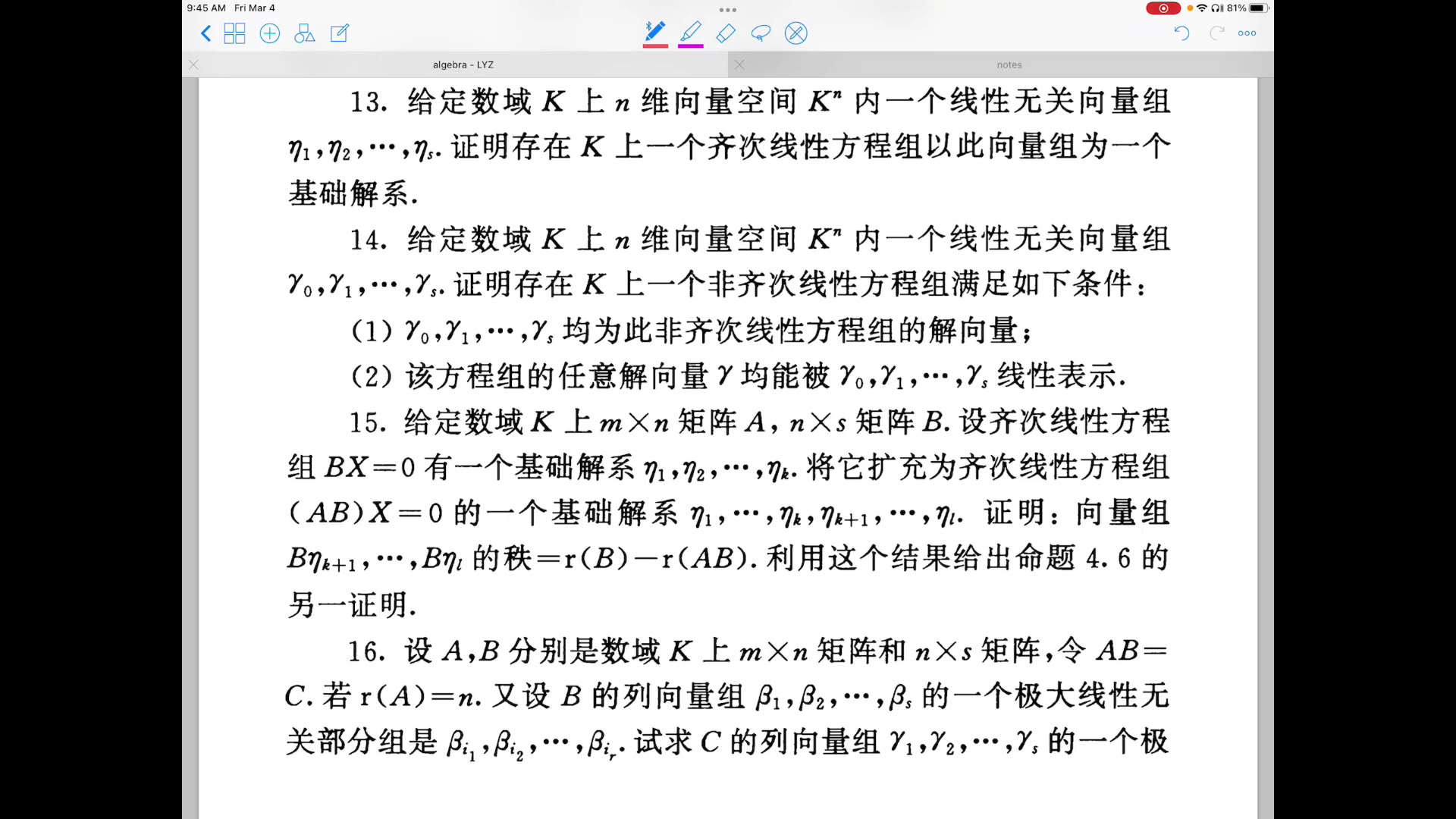Image resolution: width=1456 pixels, height=819 pixels.
Task: Tap exercise number 14. in the text
Action: coord(369,240)
